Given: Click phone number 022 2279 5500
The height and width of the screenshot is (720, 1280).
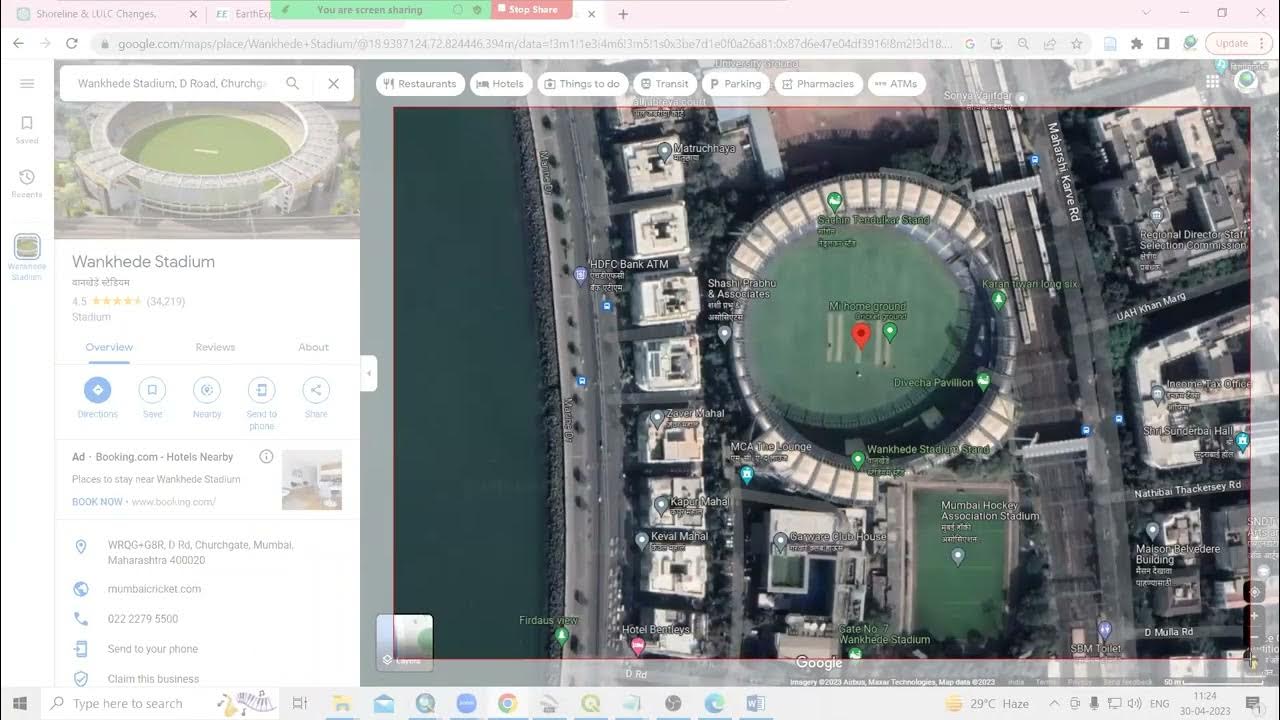Looking at the screenshot, I should (143, 619).
